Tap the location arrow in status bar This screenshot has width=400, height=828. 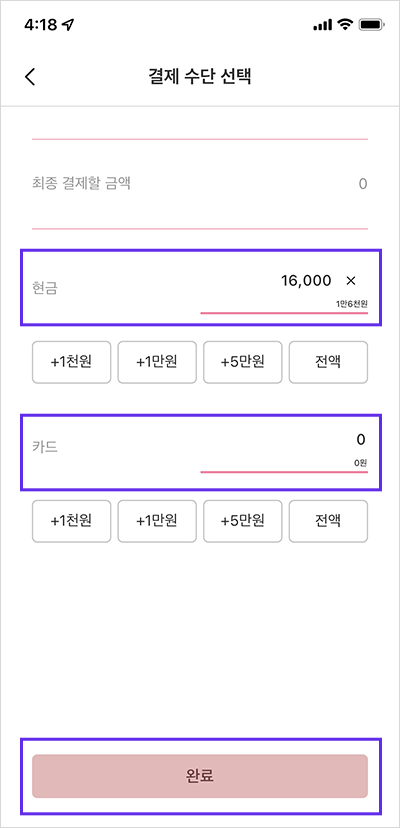[68, 24]
